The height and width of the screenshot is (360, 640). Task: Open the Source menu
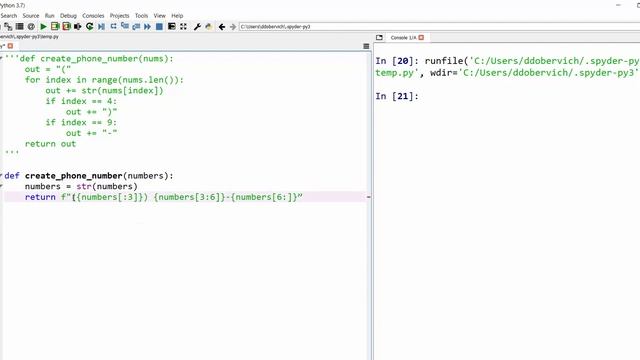coord(31,16)
